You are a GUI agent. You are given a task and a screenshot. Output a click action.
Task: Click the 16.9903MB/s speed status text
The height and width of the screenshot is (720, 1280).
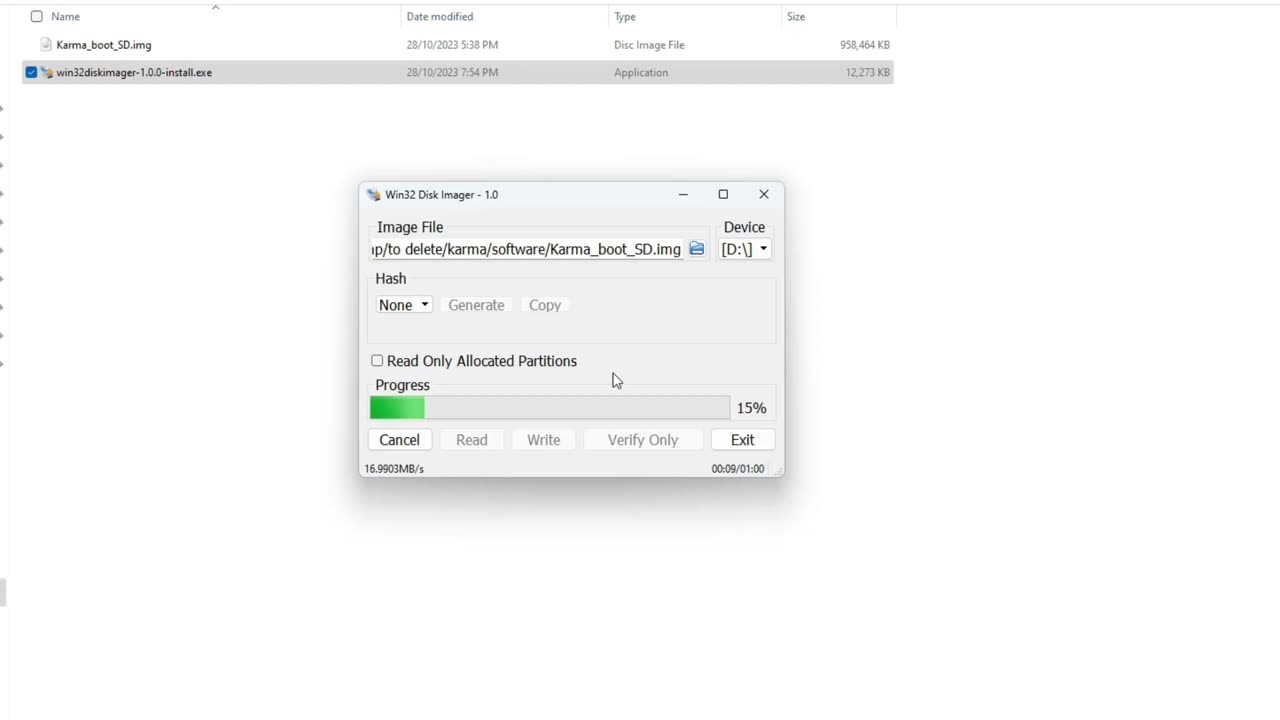pyautogui.click(x=394, y=468)
